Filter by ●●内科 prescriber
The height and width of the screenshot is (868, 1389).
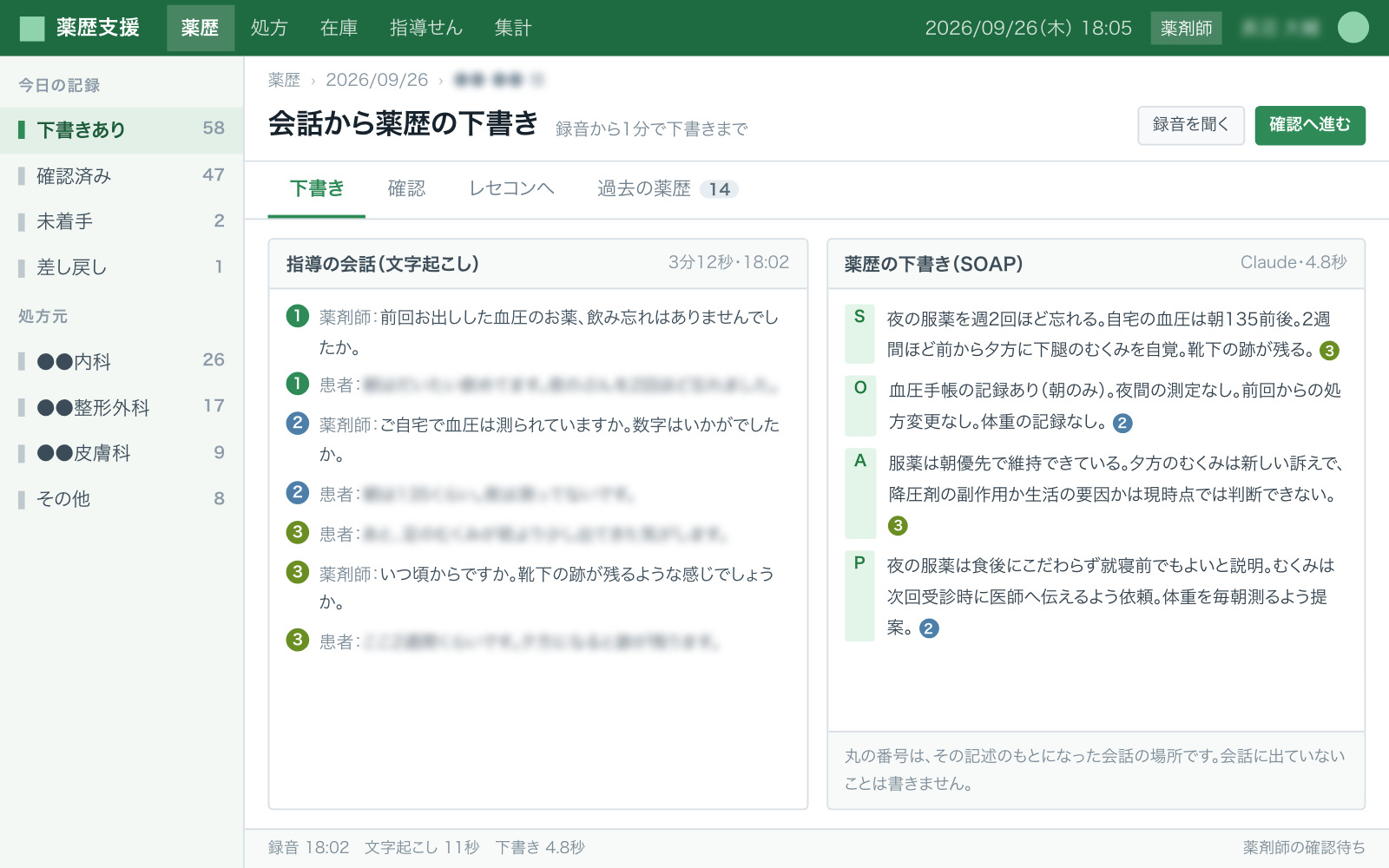pos(122,361)
